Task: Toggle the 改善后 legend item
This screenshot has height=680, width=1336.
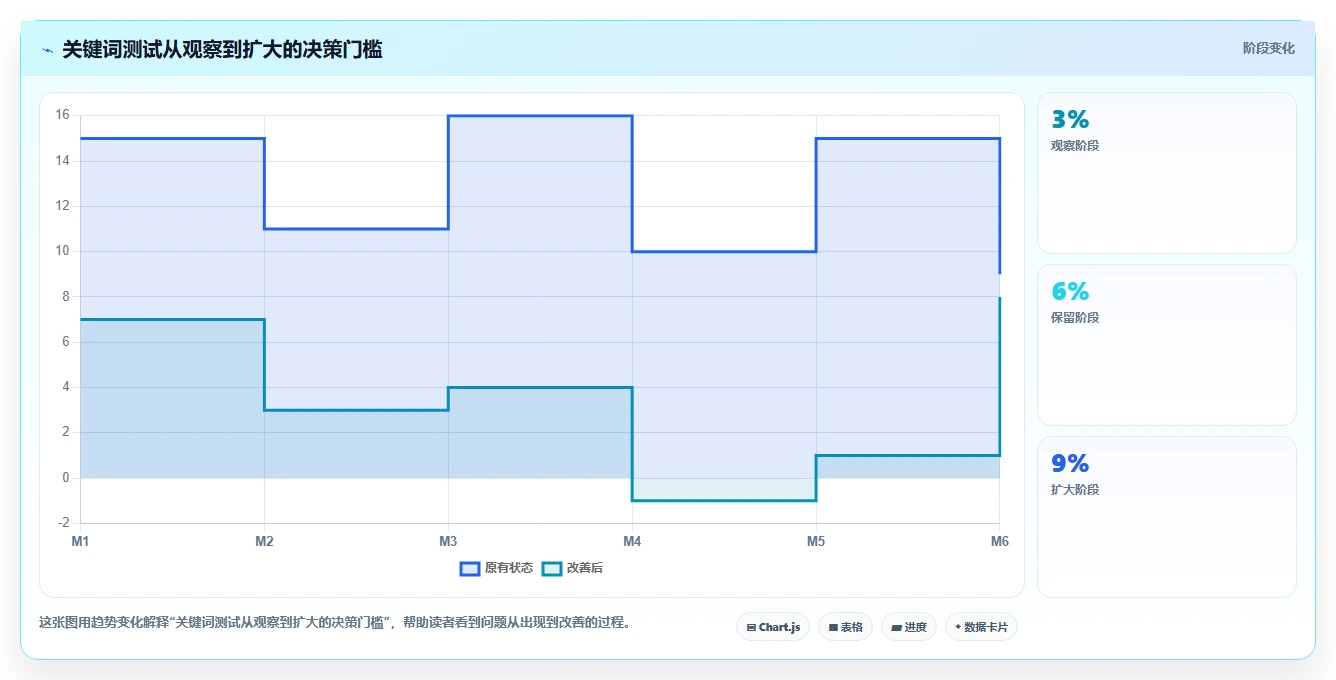Action: (x=572, y=568)
